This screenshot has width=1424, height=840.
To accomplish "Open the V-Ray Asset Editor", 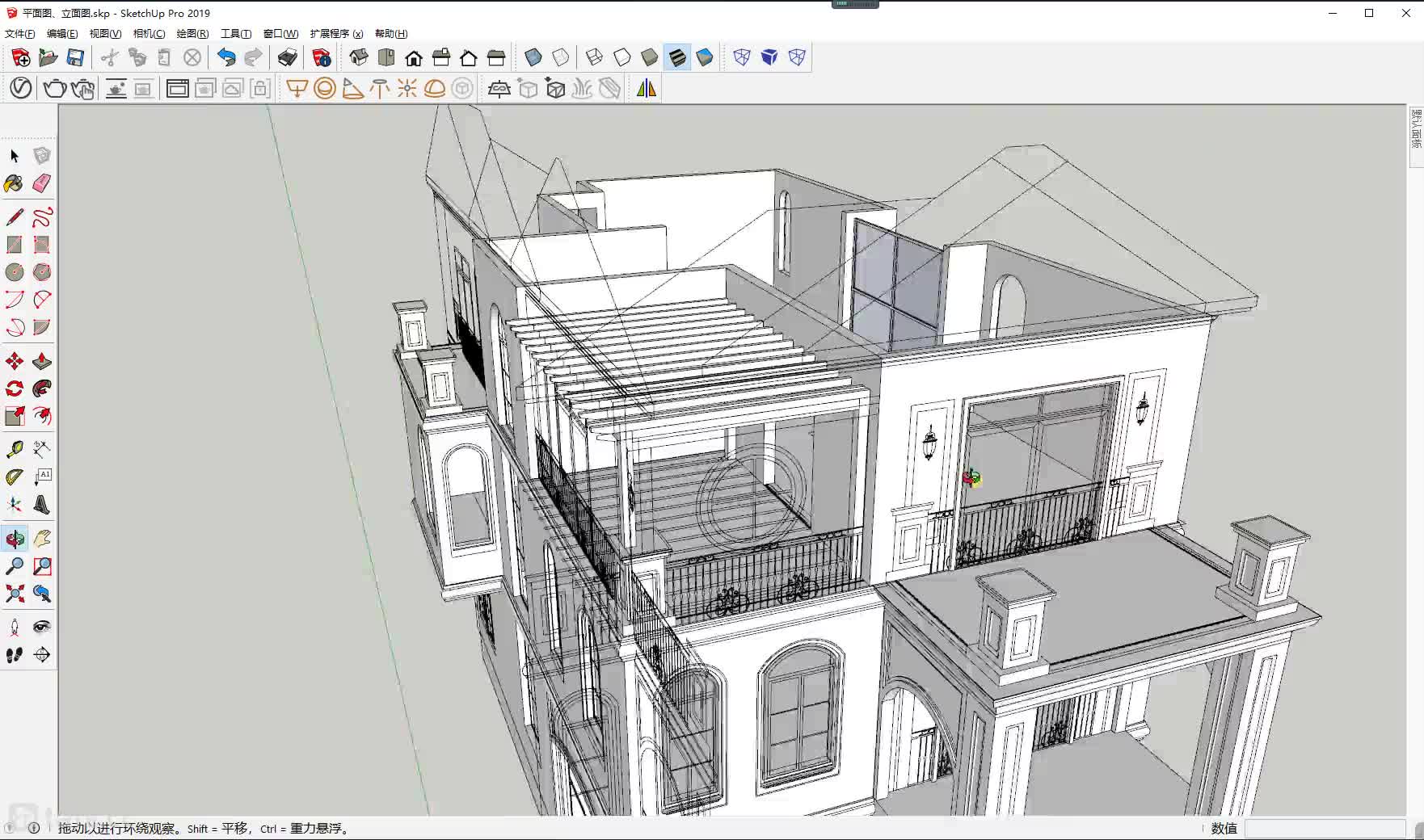I will click(x=21, y=88).
